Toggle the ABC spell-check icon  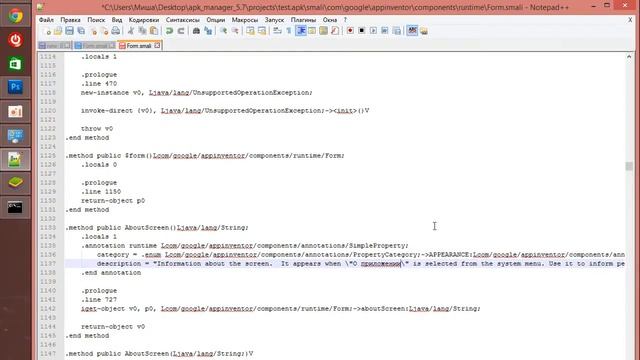click(x=412, y=31)
